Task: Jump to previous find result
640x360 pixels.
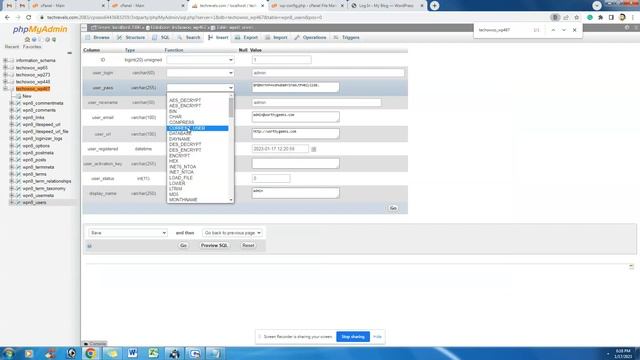Action: (x=553, y=30)
